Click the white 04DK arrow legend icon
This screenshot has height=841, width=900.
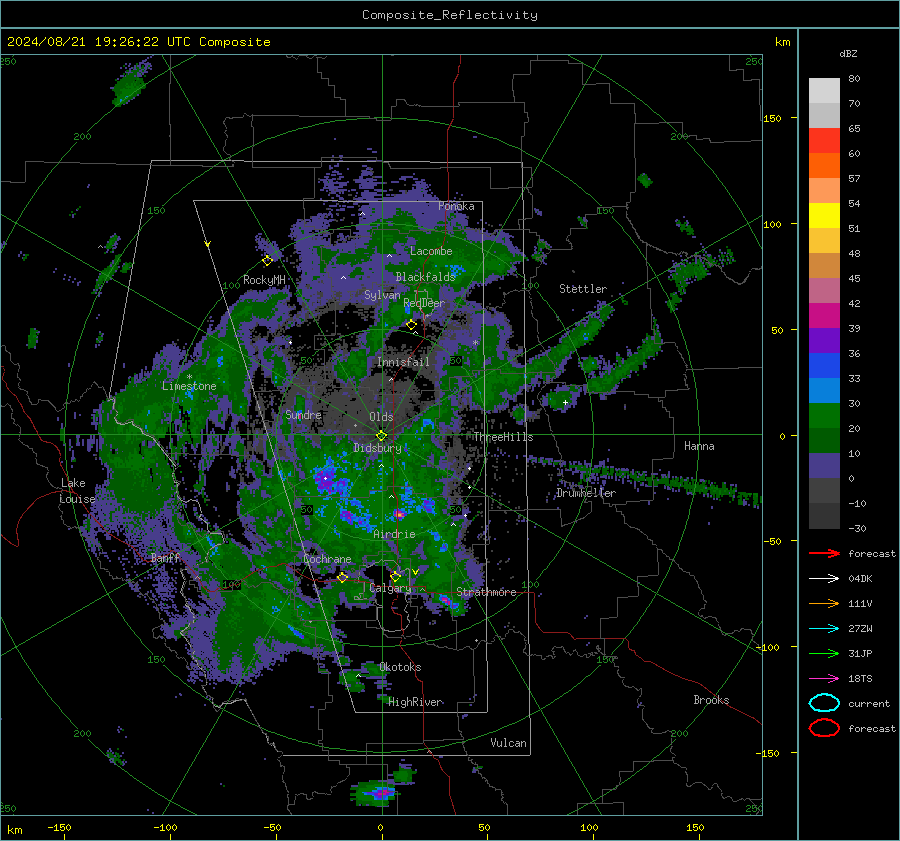click(824, 579)
